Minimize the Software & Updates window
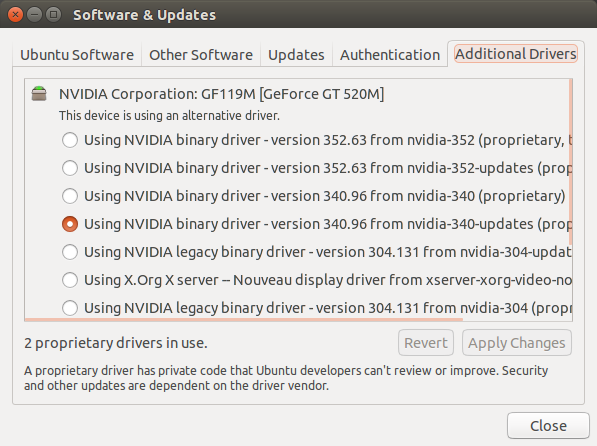The width and height of the screenshot is (597, 446). (x=34, y=15)
